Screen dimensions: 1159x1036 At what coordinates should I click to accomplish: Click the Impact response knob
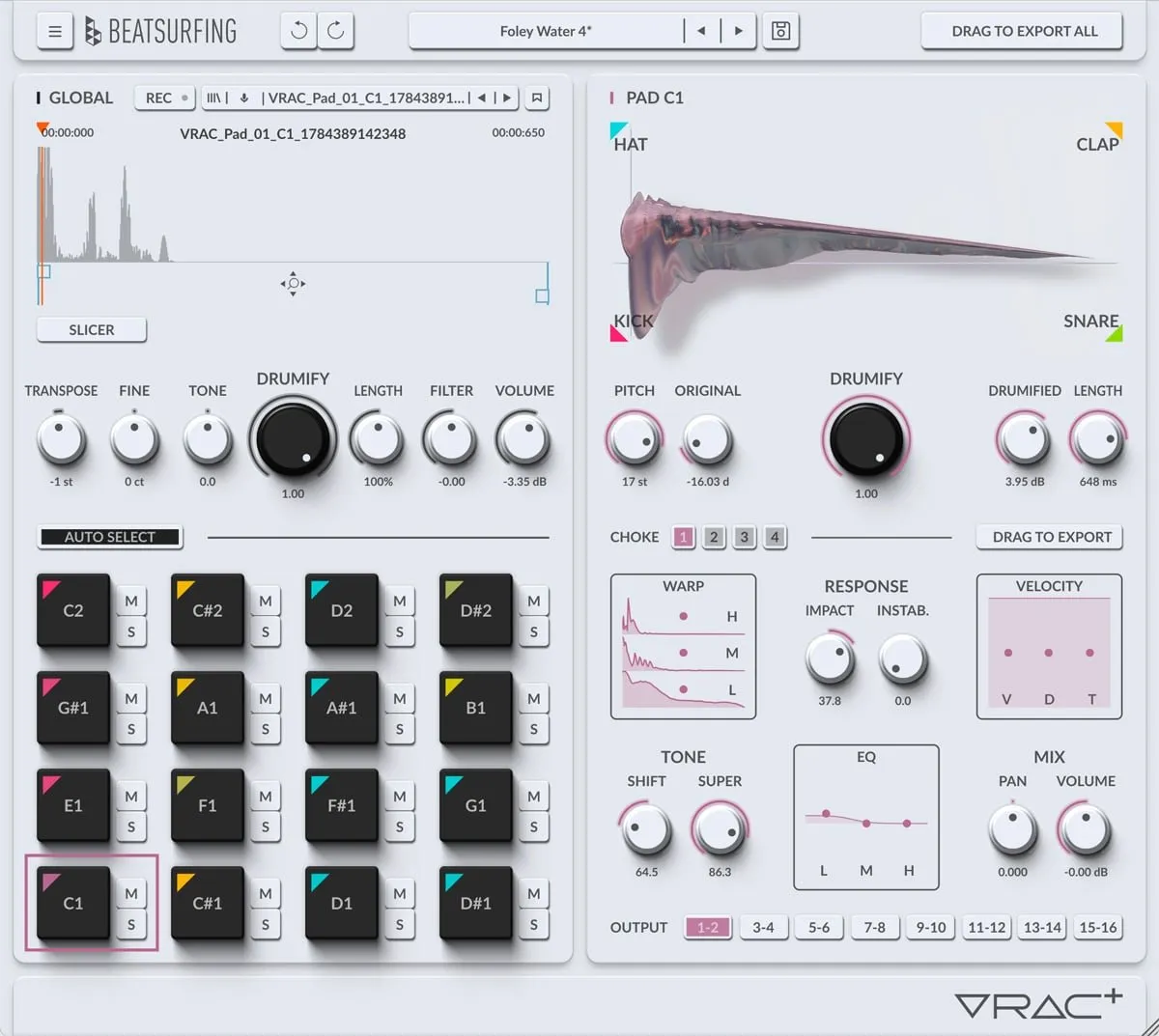click(830, 658)
